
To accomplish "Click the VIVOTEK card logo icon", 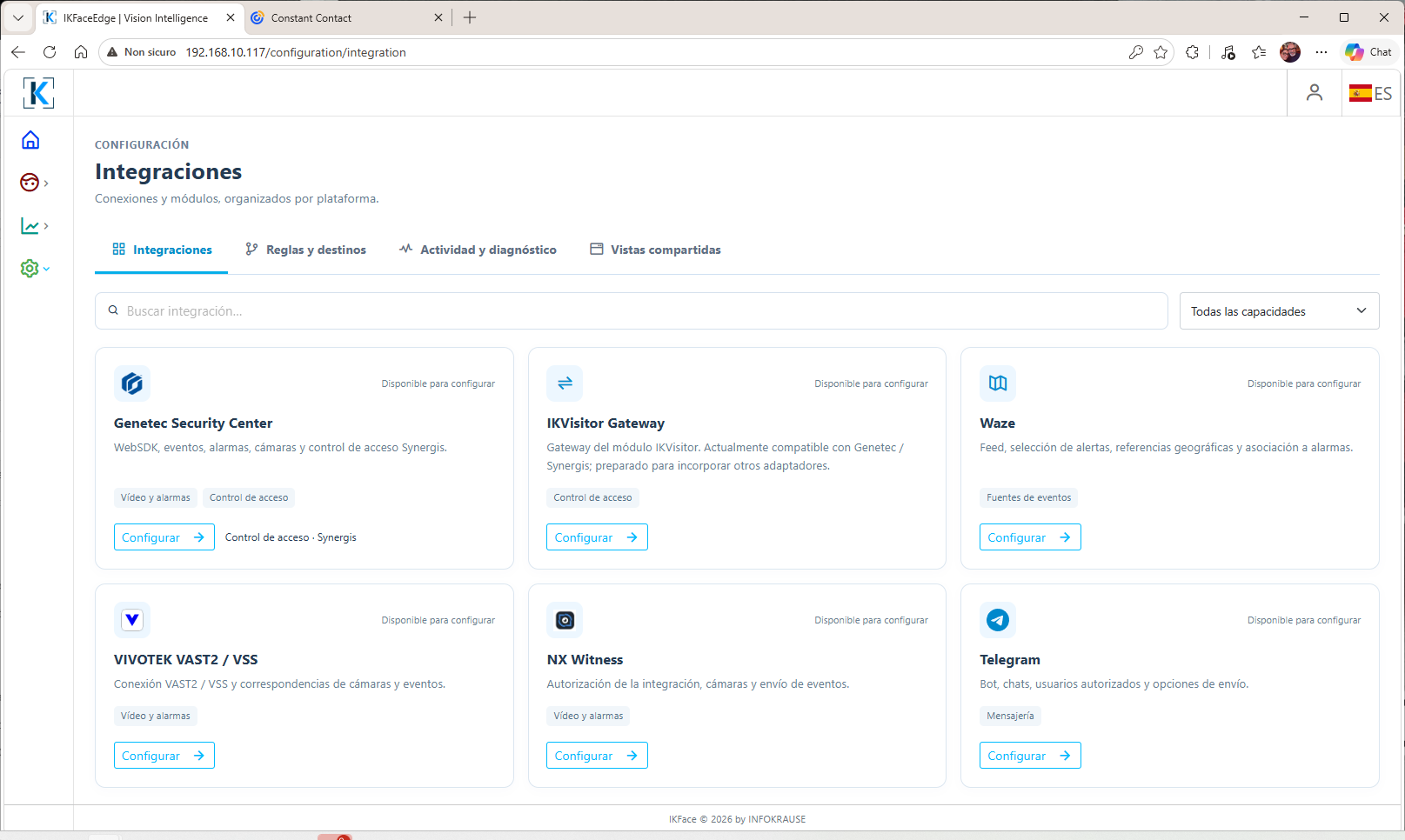I will point(132,620).
